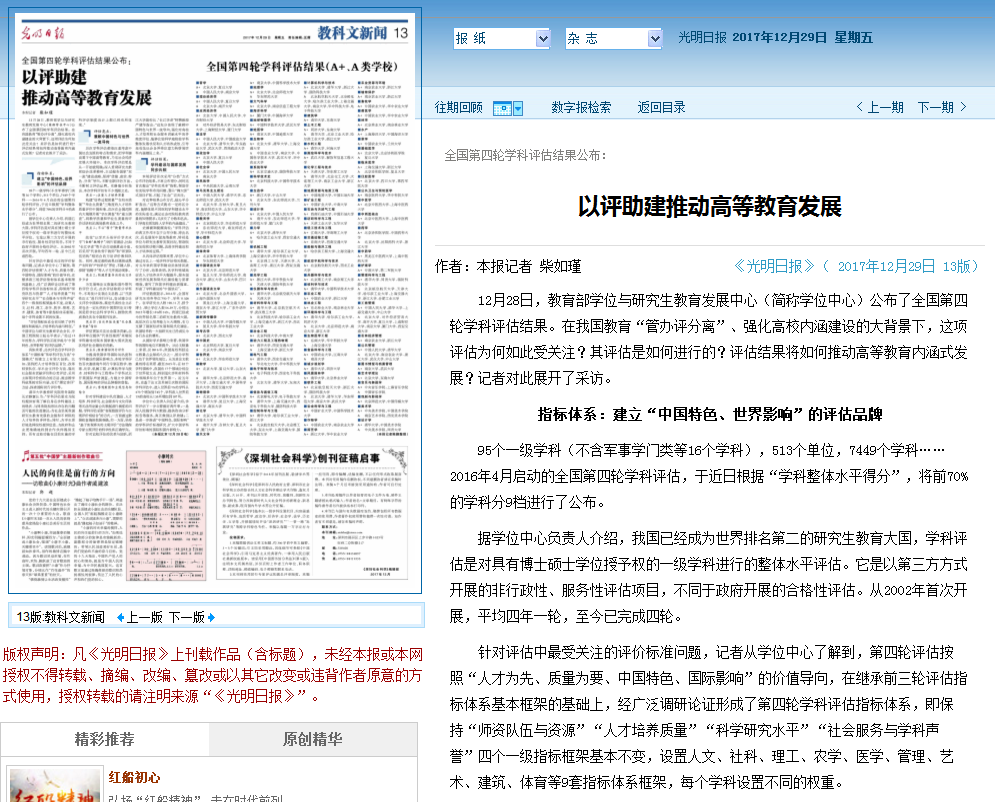Click 以评助建 headline on newspaper page image

coord(87,87)
